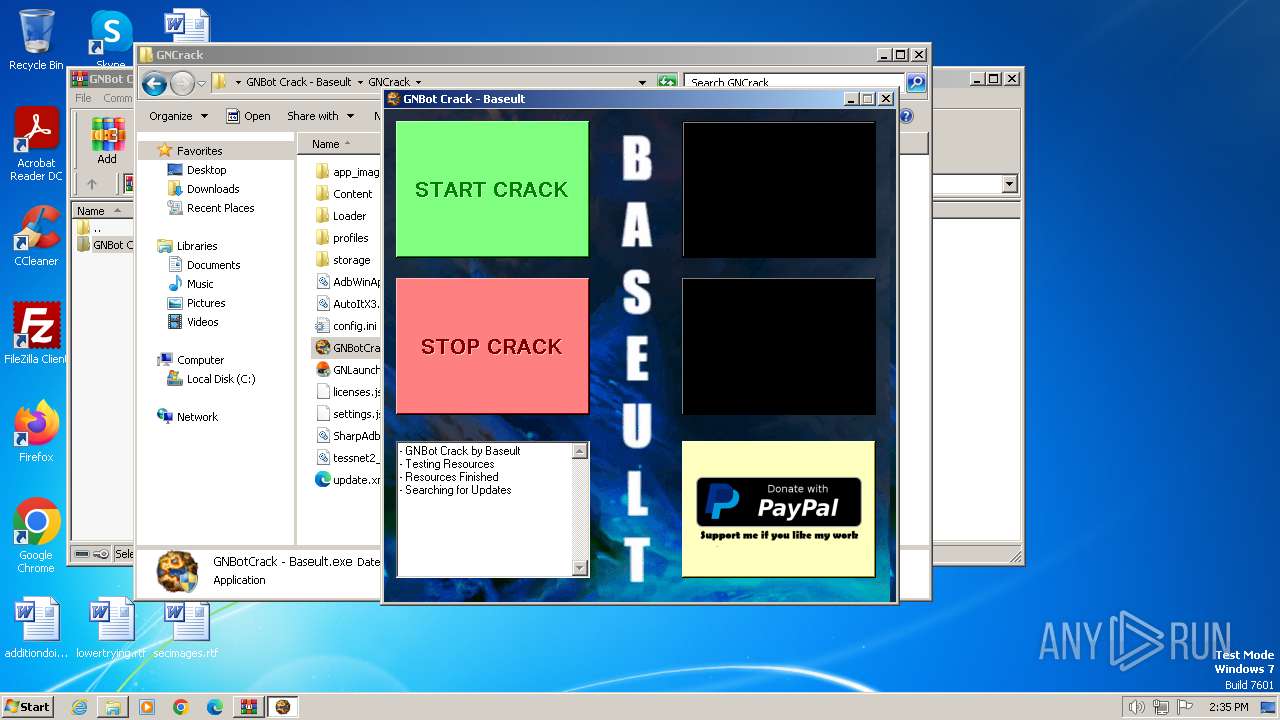Click Explorer forward navigation button

coord(182,83)
